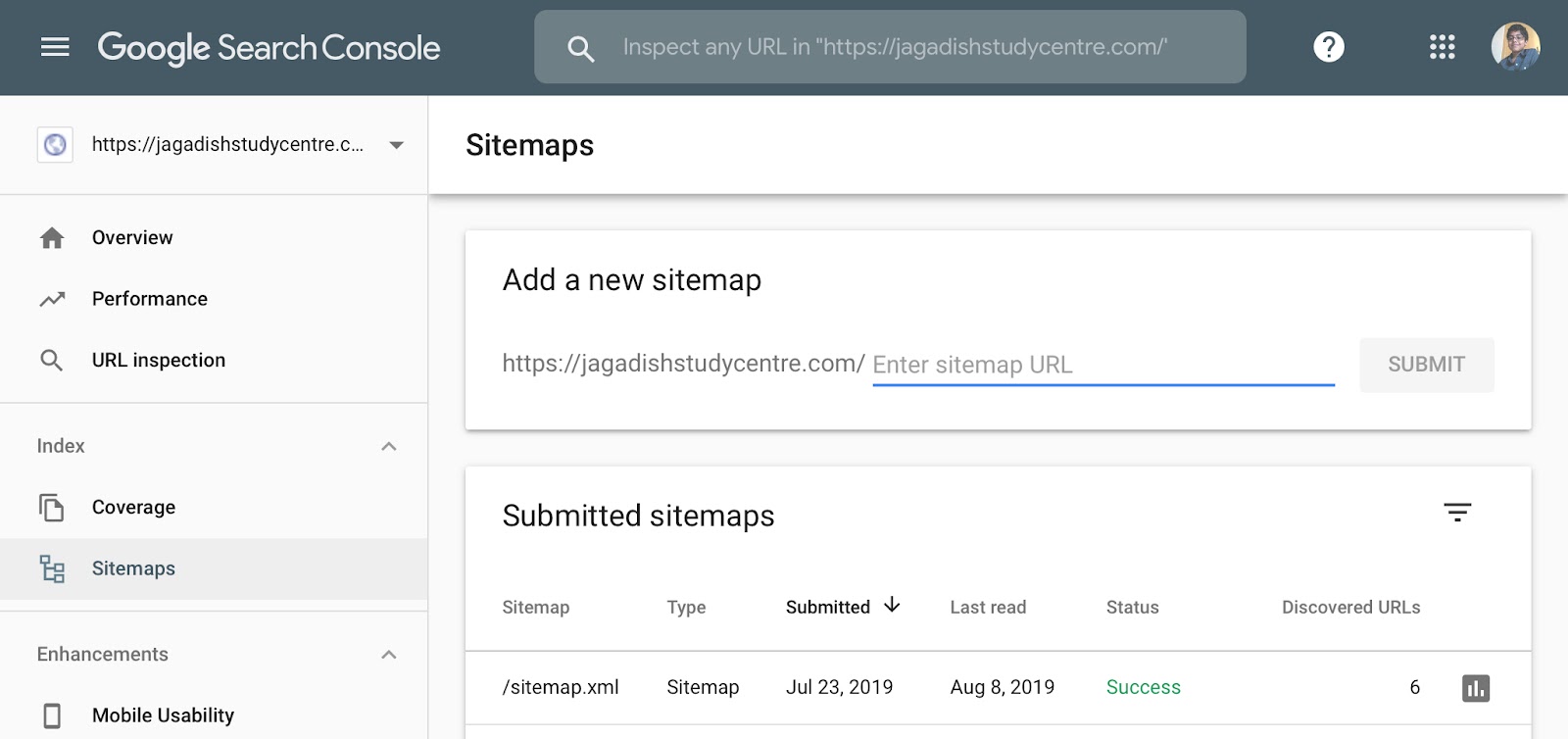1568x739 pixels.
Task: Open the Coverage report
Action: tap(133, 508)
